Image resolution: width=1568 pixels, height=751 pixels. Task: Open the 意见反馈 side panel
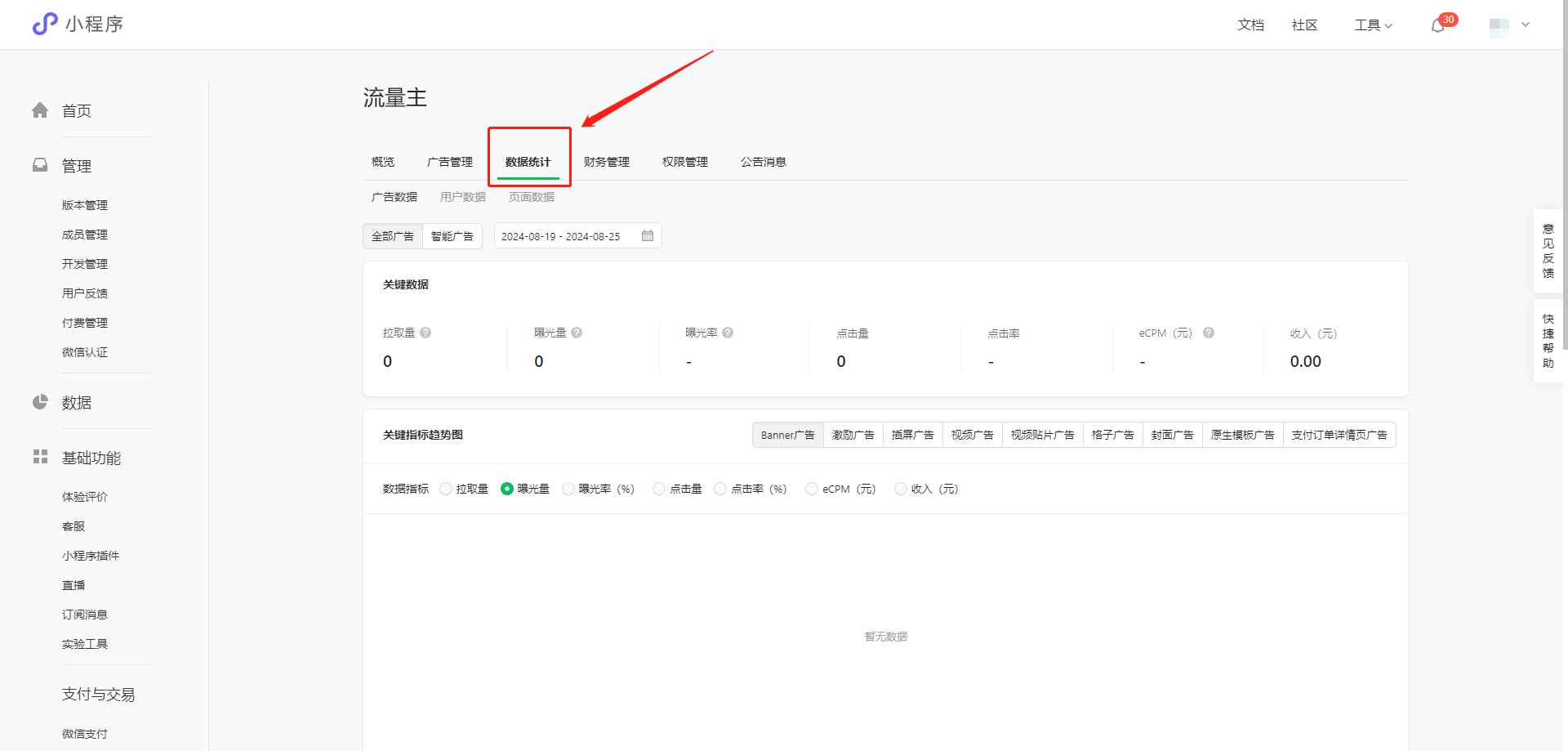pyautogui.click(x=1548, y=251)
